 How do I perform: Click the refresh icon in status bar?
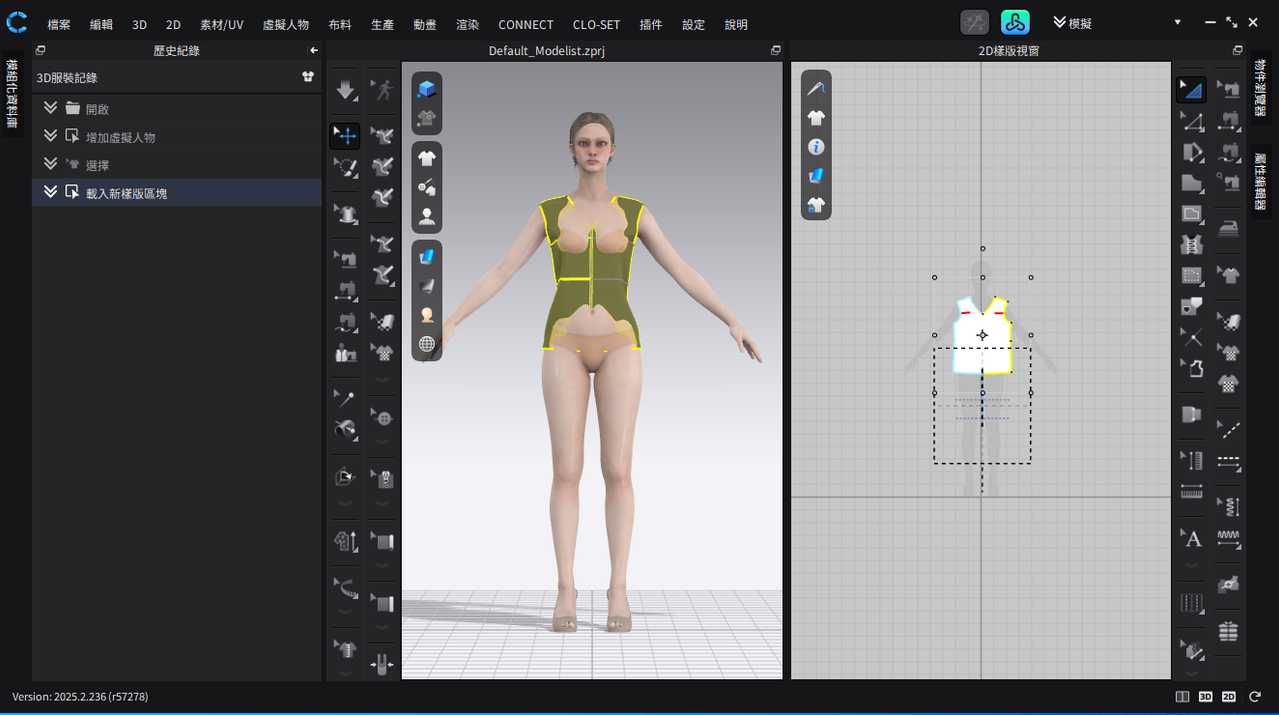click(1254, 696)
